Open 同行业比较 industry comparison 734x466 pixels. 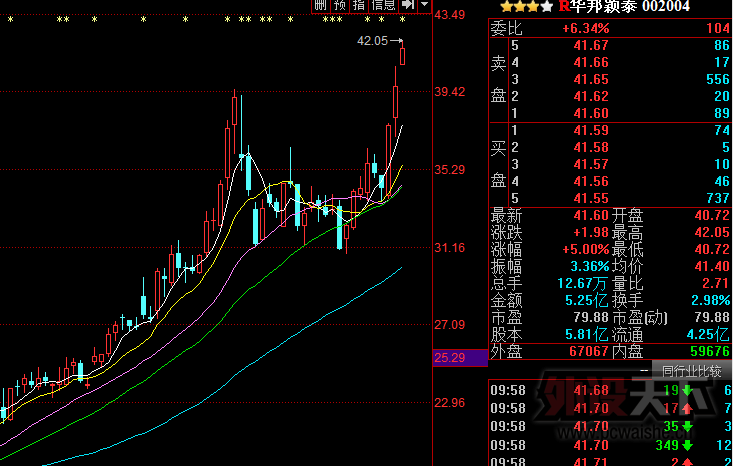click(x=692, y=370)
